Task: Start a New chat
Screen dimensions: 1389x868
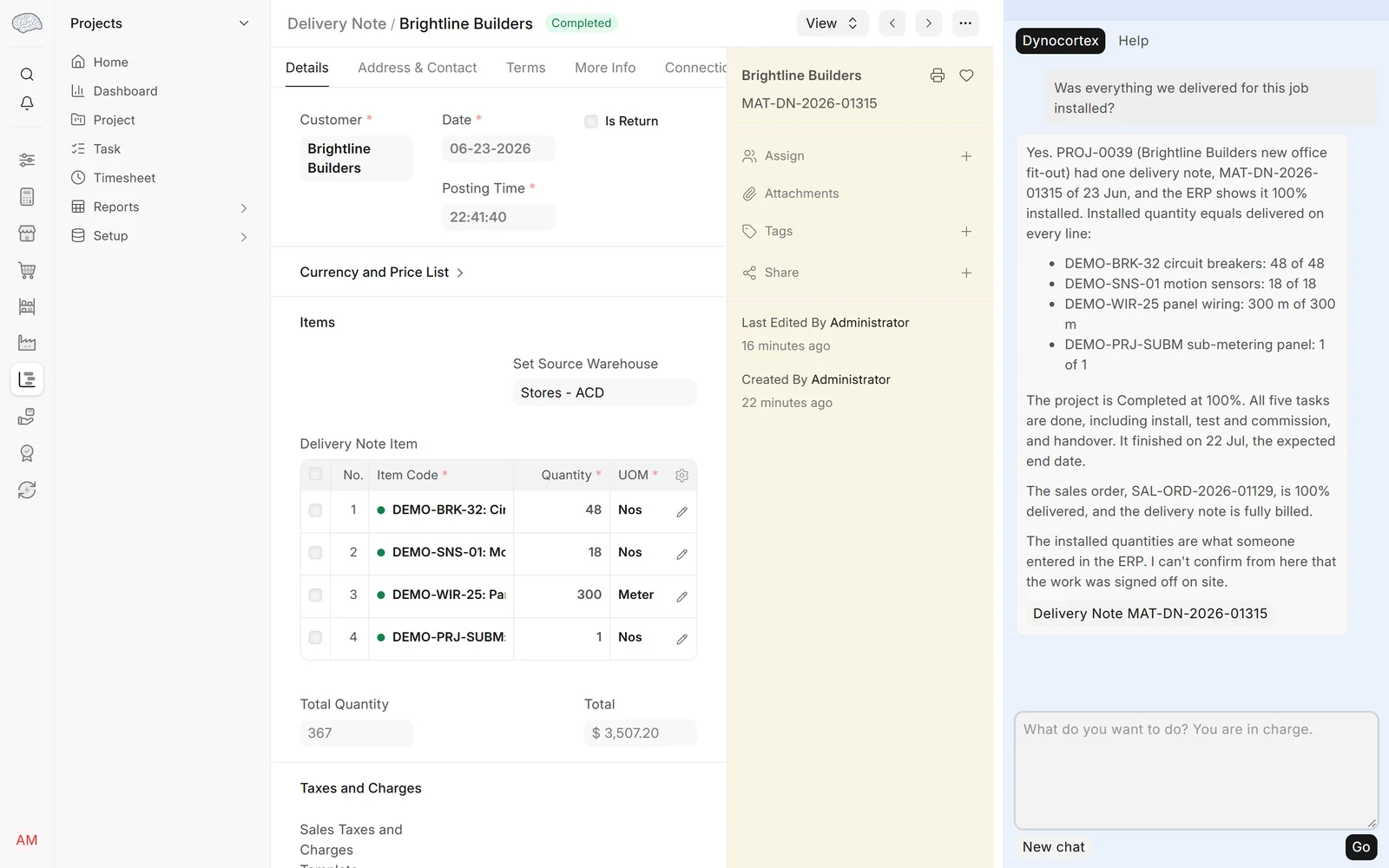Action: tap(1053, 847)
